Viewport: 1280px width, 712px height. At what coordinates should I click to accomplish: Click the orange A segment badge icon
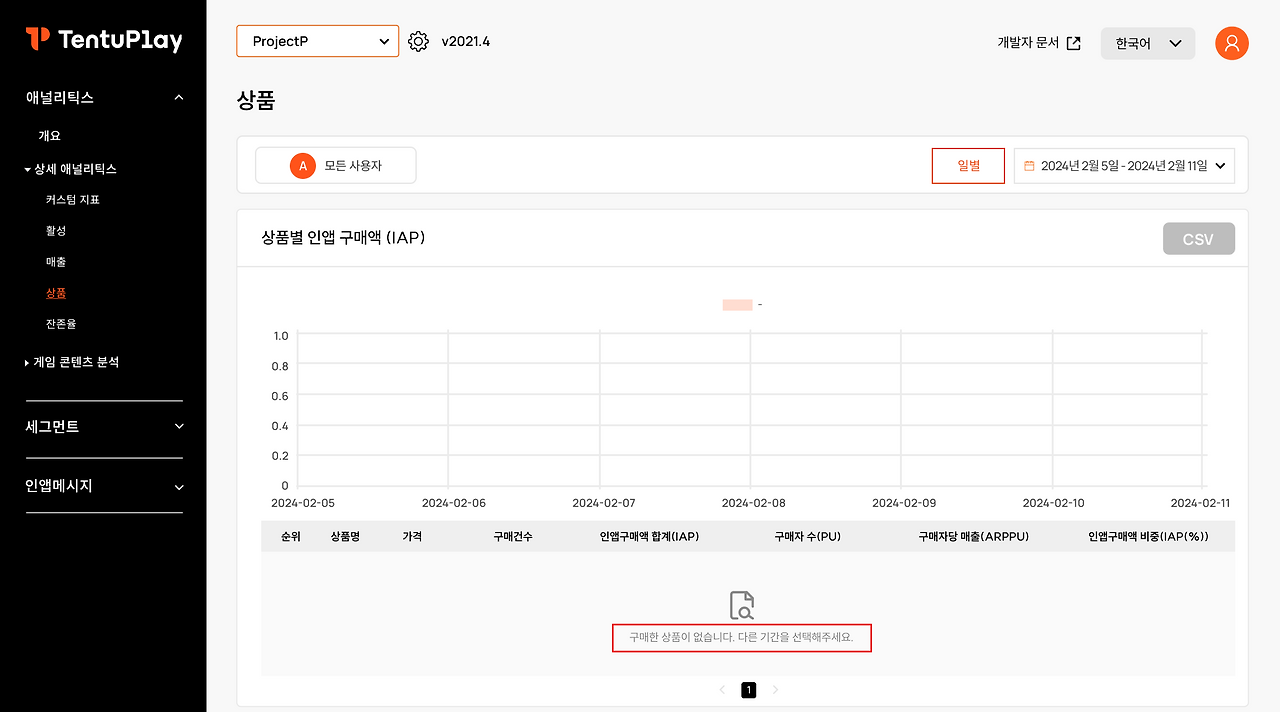pyautogui.click(x=302, y=165)
